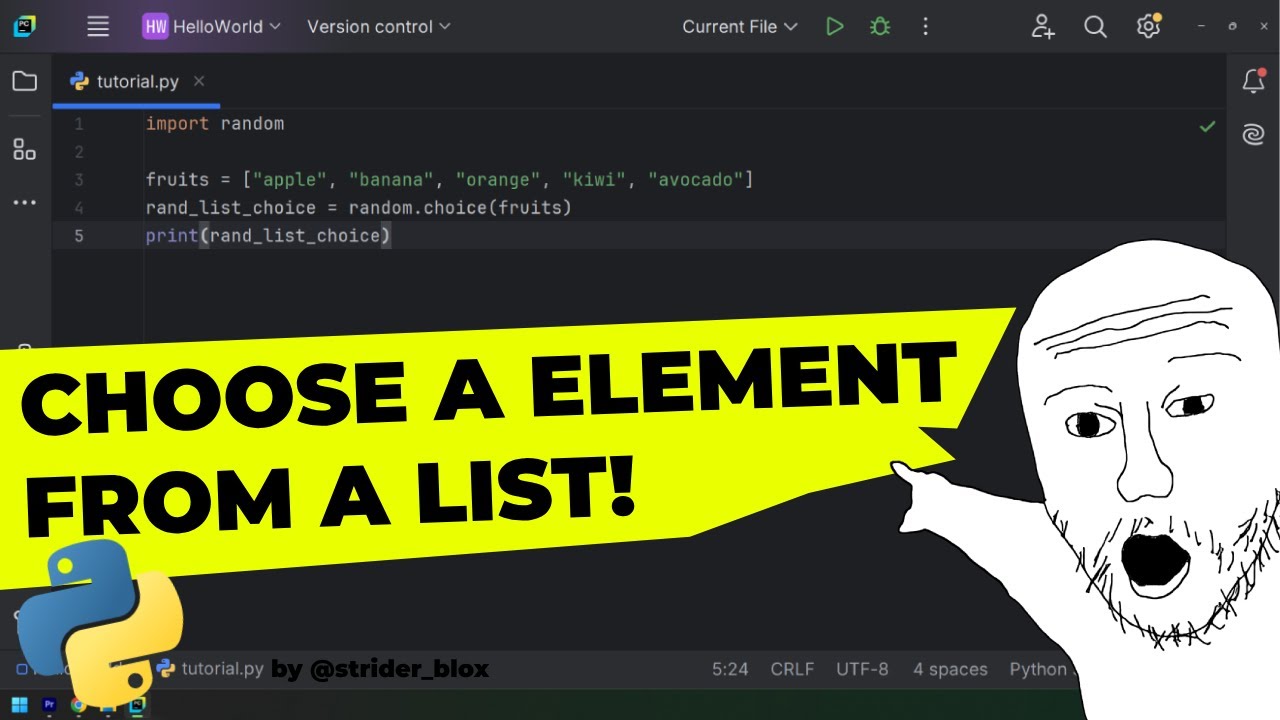Open Search Everywhere magnifier
Viewport: 1280px width, 720px height.
coord(1096,27)
